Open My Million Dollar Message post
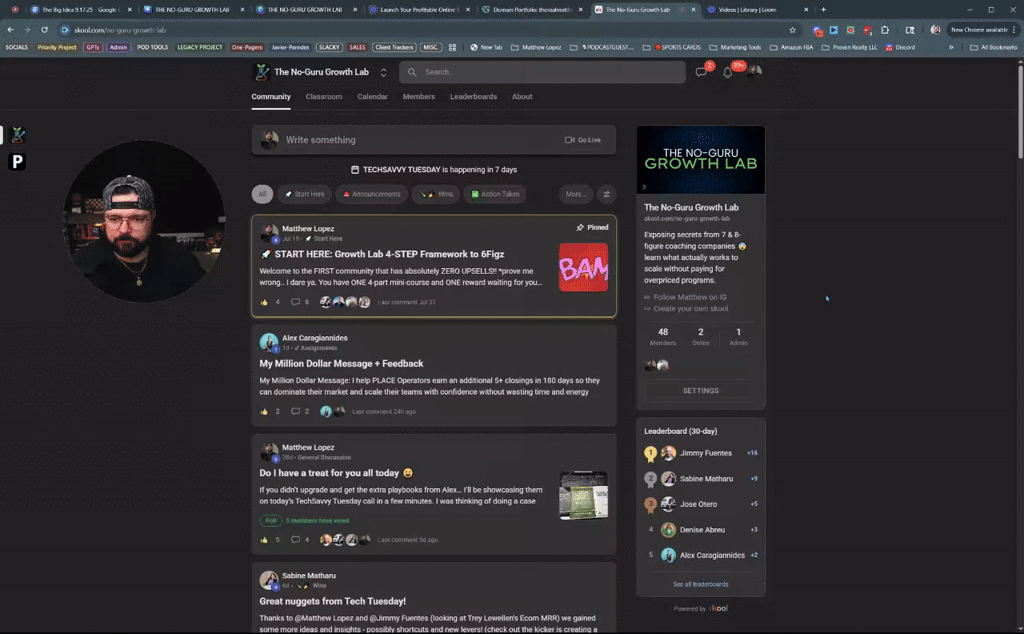This screenshot has height=634, width=1024. point(342,364)
